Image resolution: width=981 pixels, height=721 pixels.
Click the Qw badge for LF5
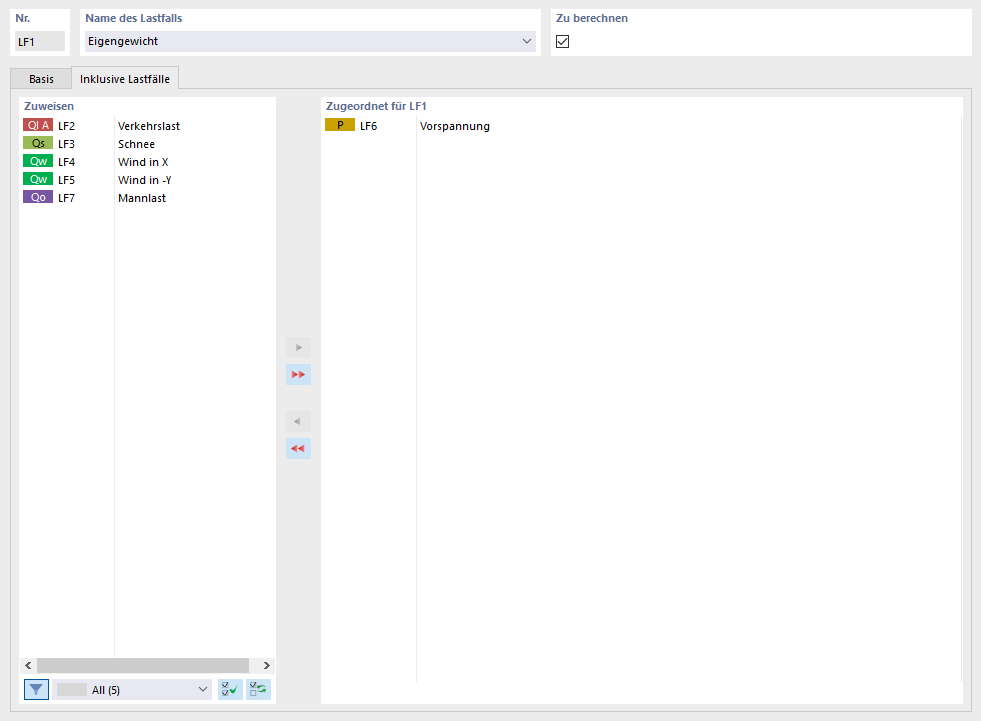pyautogui.click(x=38, y=180)
